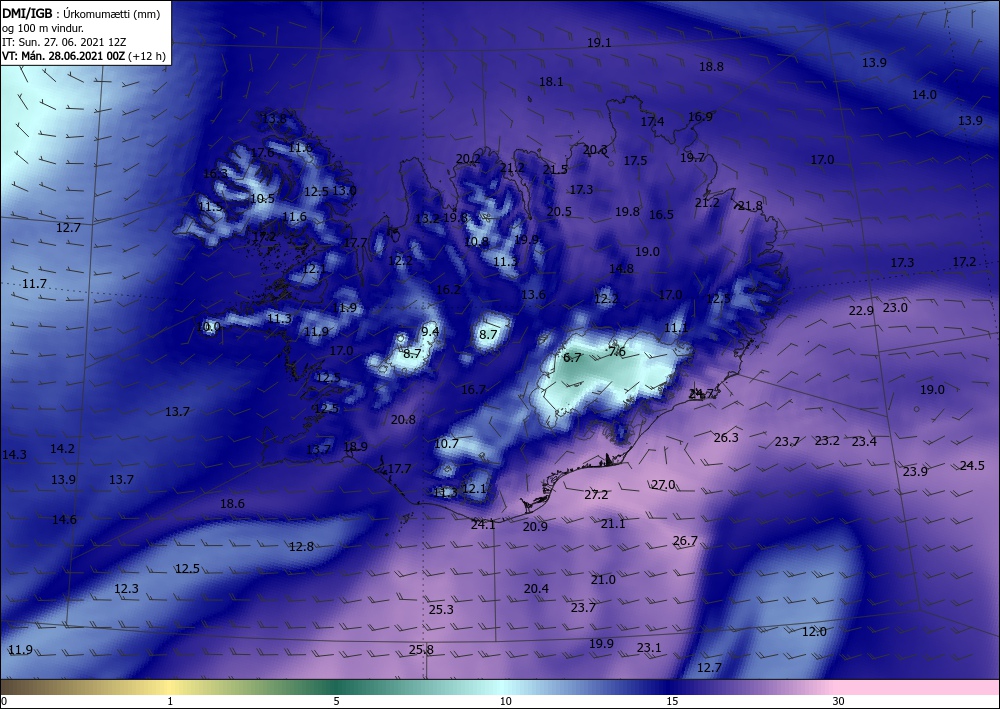Screen dimensions: 1000x709
Task: Click the legend tick label 30
Action: pos(839,702)
